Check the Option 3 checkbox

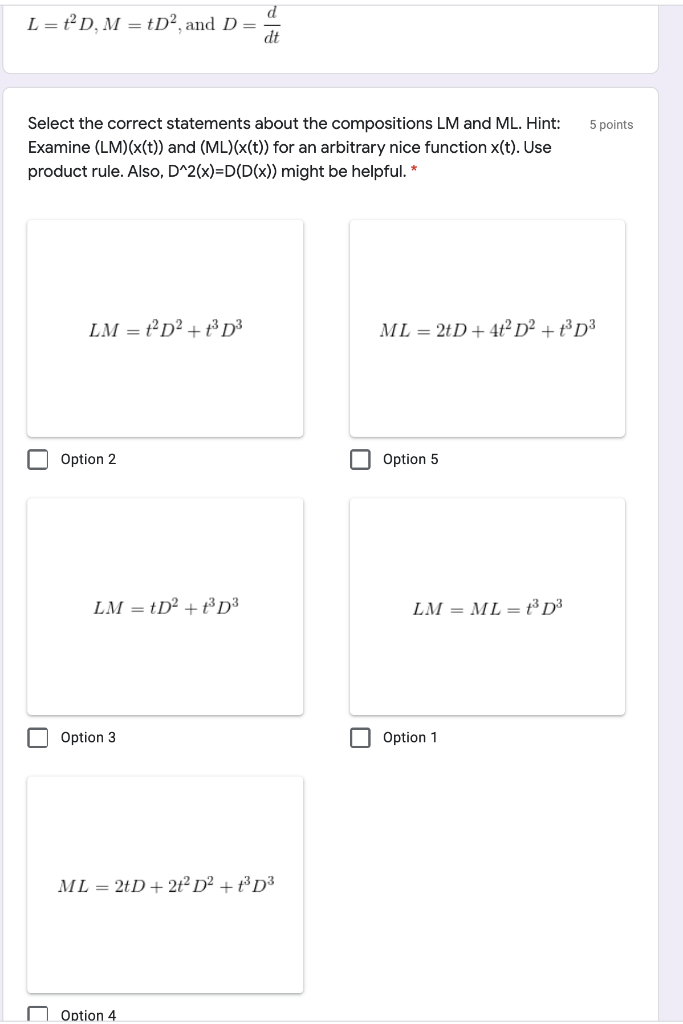[x=37, y=738]
